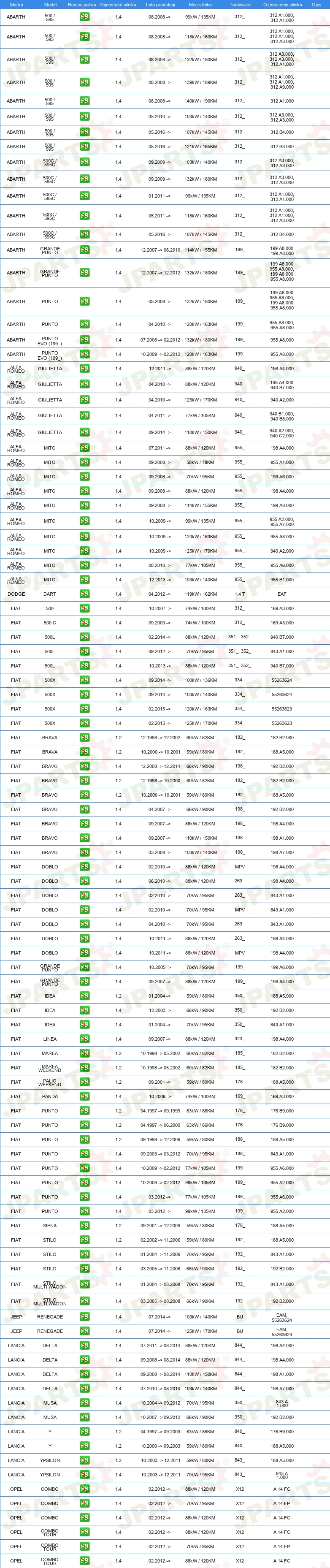
Task: Click the Rodzaj paliwa column header
Action: pos(82,4)
